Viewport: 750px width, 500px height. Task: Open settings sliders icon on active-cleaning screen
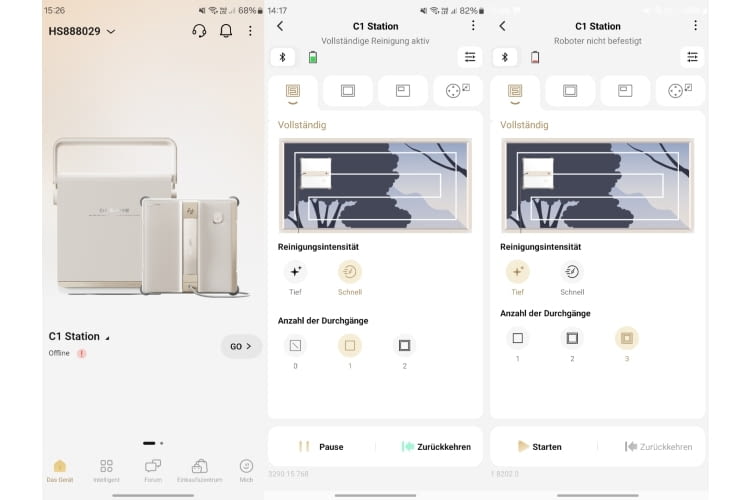[x=470, y=57]
